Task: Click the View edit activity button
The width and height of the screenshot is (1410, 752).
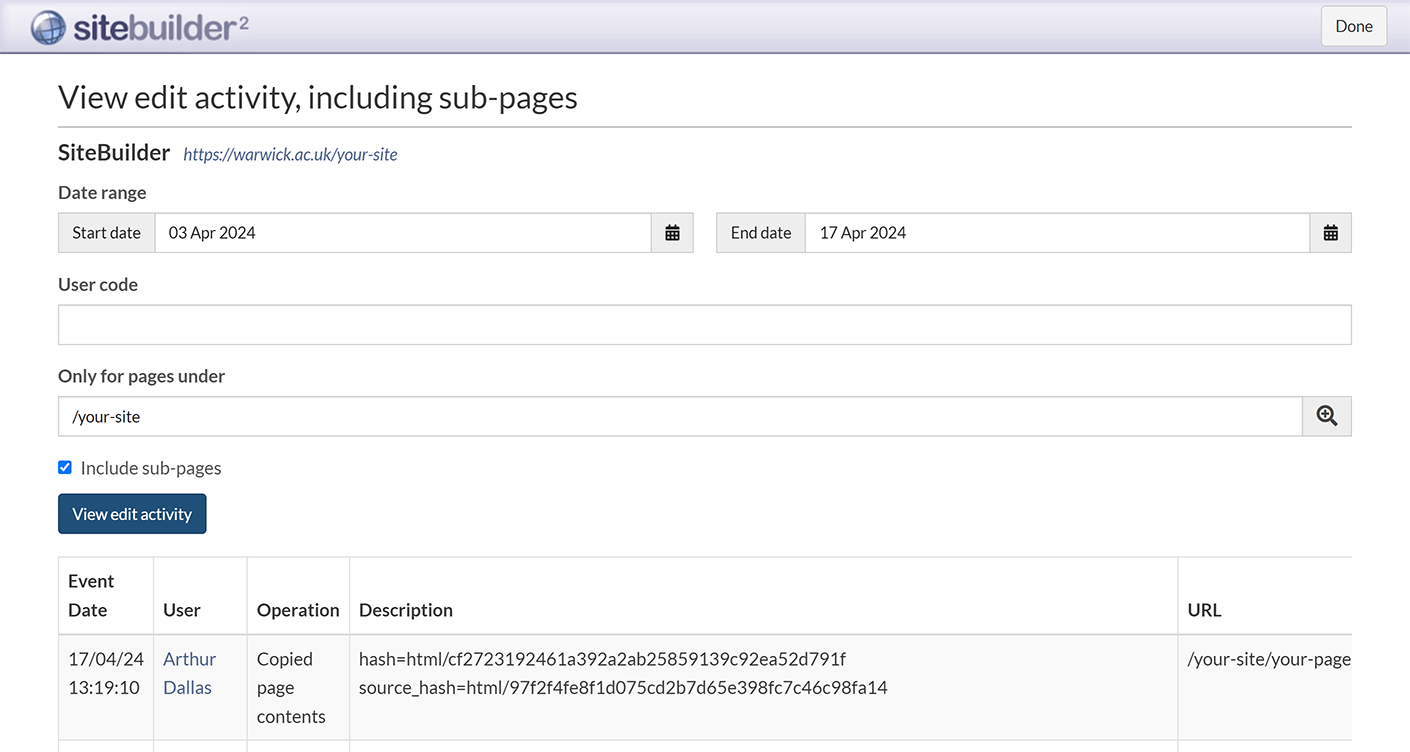Action: 132,514
